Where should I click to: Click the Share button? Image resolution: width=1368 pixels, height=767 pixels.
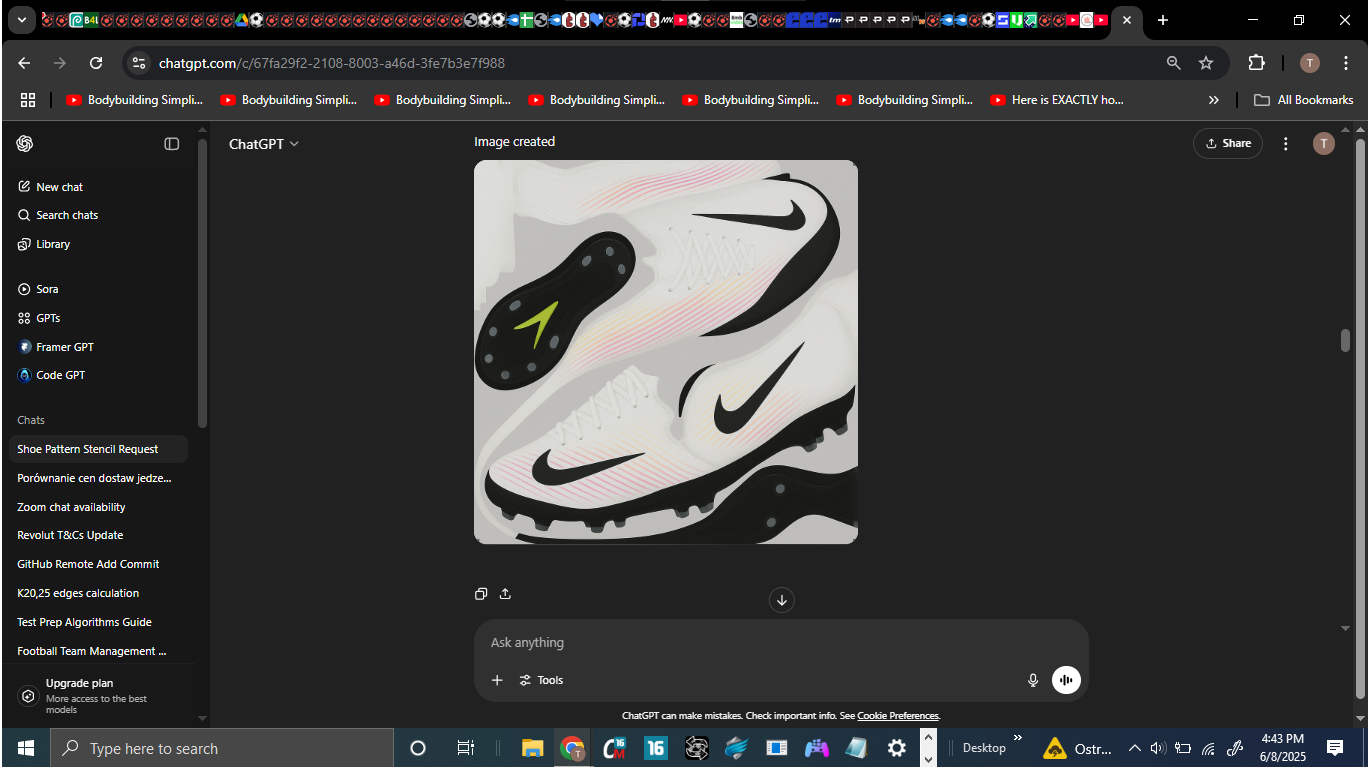[1228, 143]
